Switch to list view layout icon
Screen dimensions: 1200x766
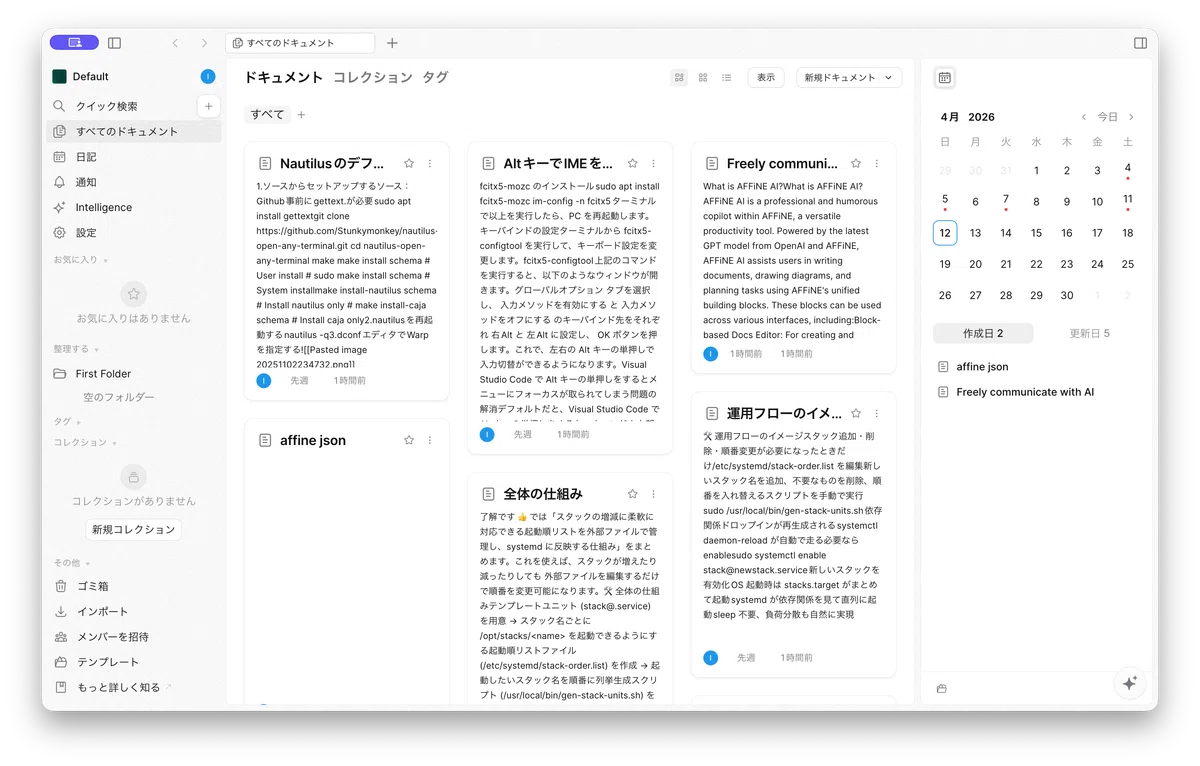(x=727, y=77)
